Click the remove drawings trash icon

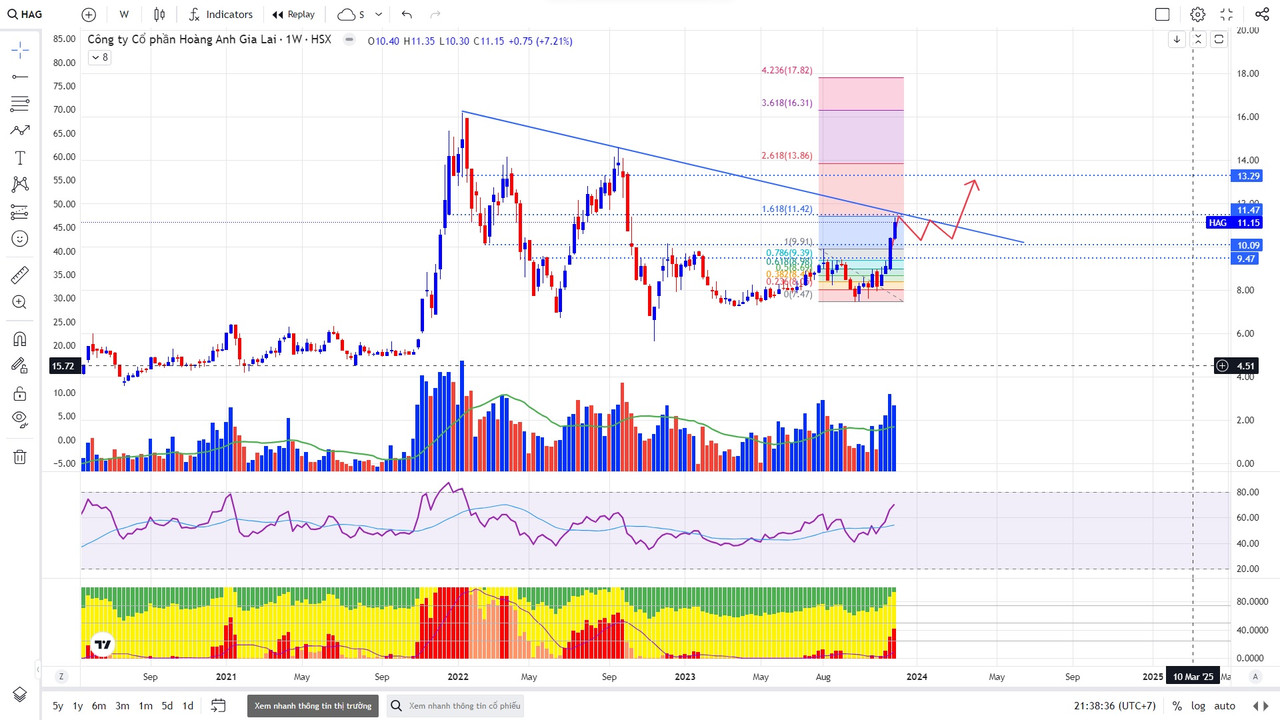point(19,456)
